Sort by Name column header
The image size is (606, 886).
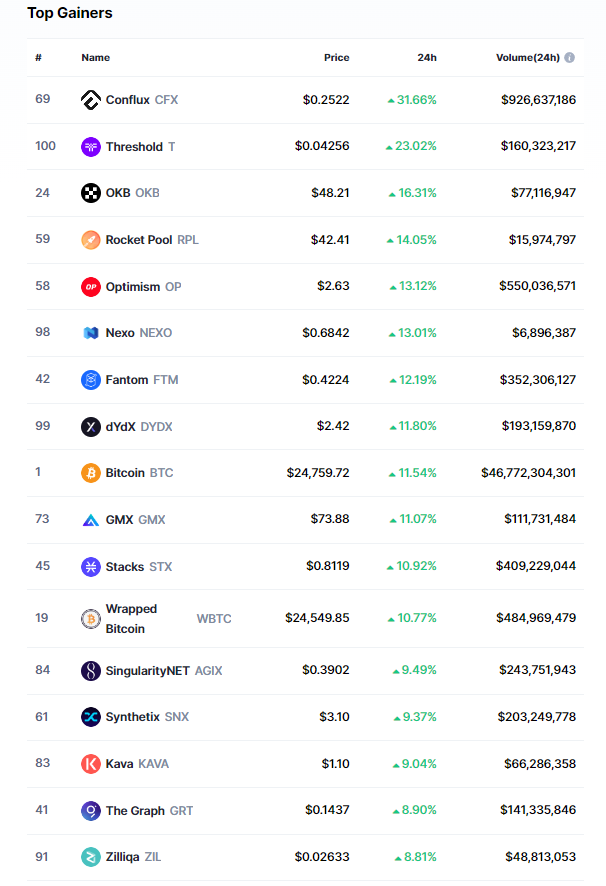(96, 58)
